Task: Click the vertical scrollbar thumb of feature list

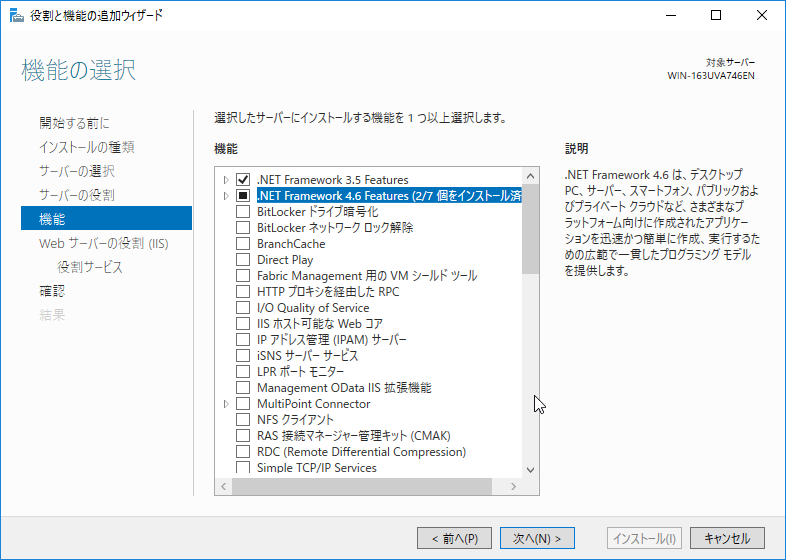Action: point(530,230)
